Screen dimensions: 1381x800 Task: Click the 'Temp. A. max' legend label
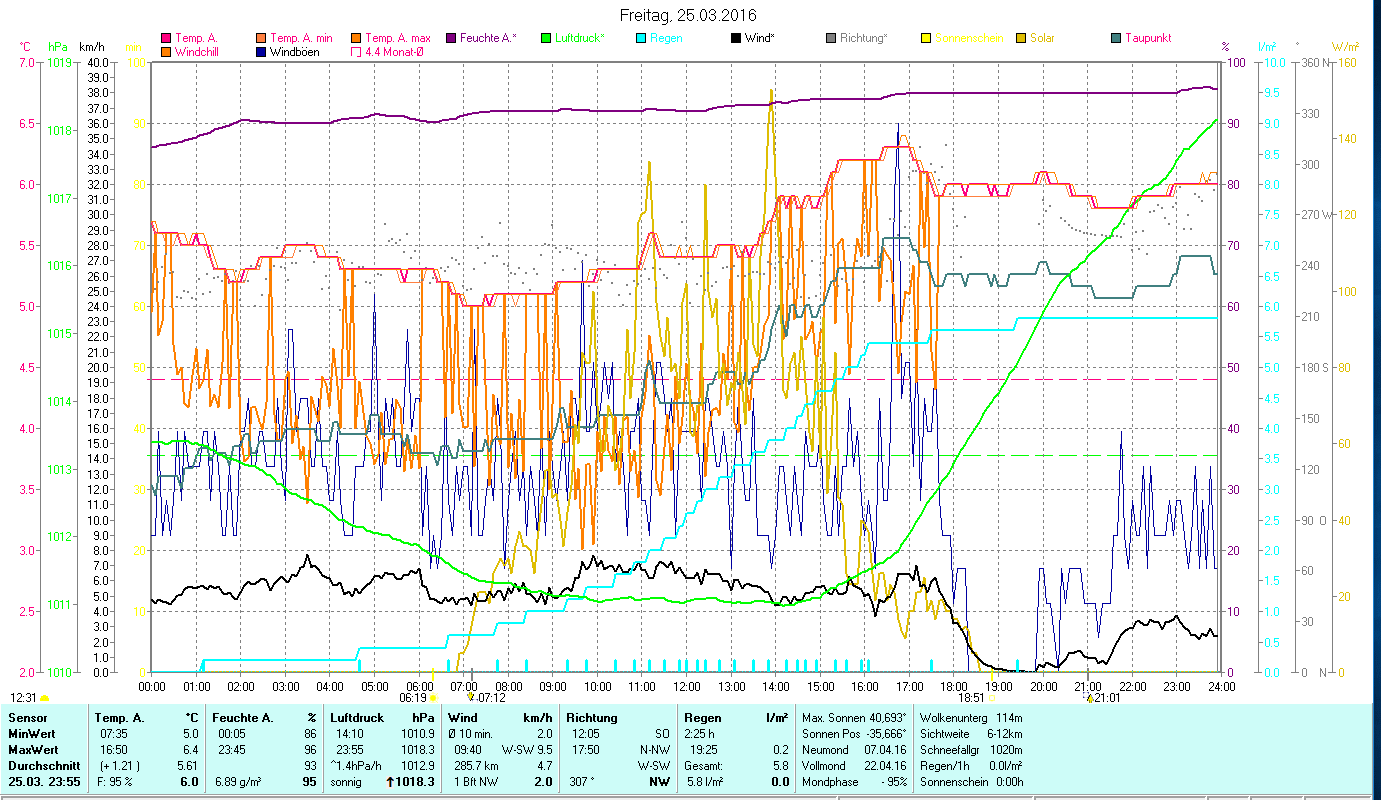[398, 38]
